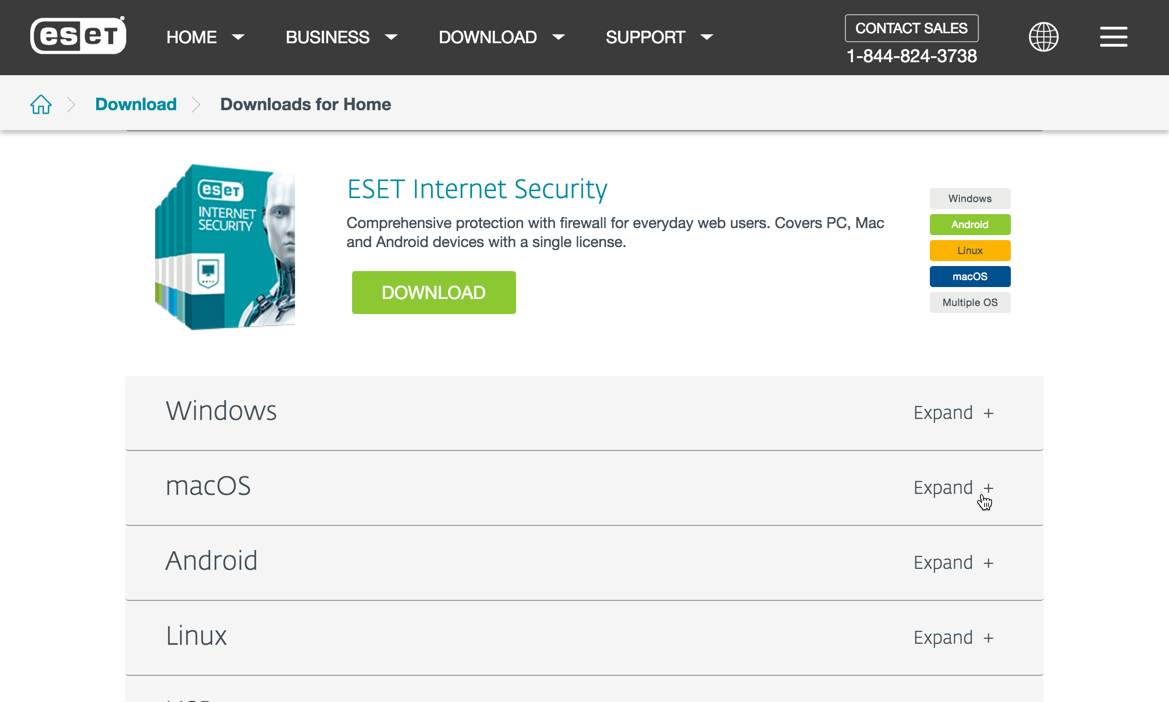Screen dimensions: 1169x702
Task: Click the CONTACT SALES button
Action: tap(911, 28)
